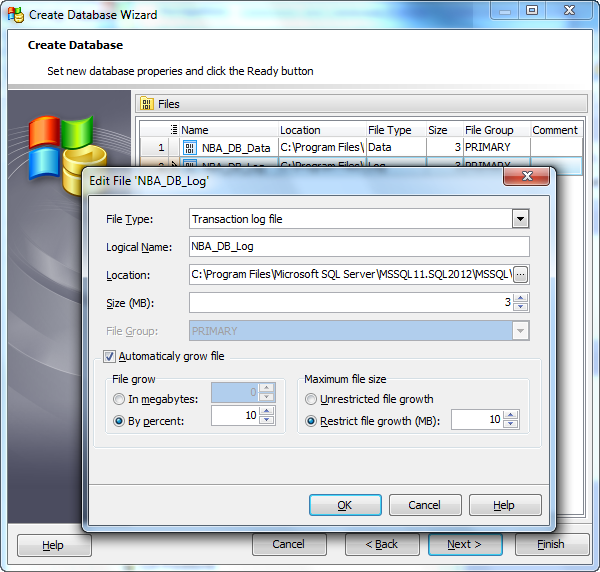
Task: Open the File Type dropdown
Action: coord(520,219)
